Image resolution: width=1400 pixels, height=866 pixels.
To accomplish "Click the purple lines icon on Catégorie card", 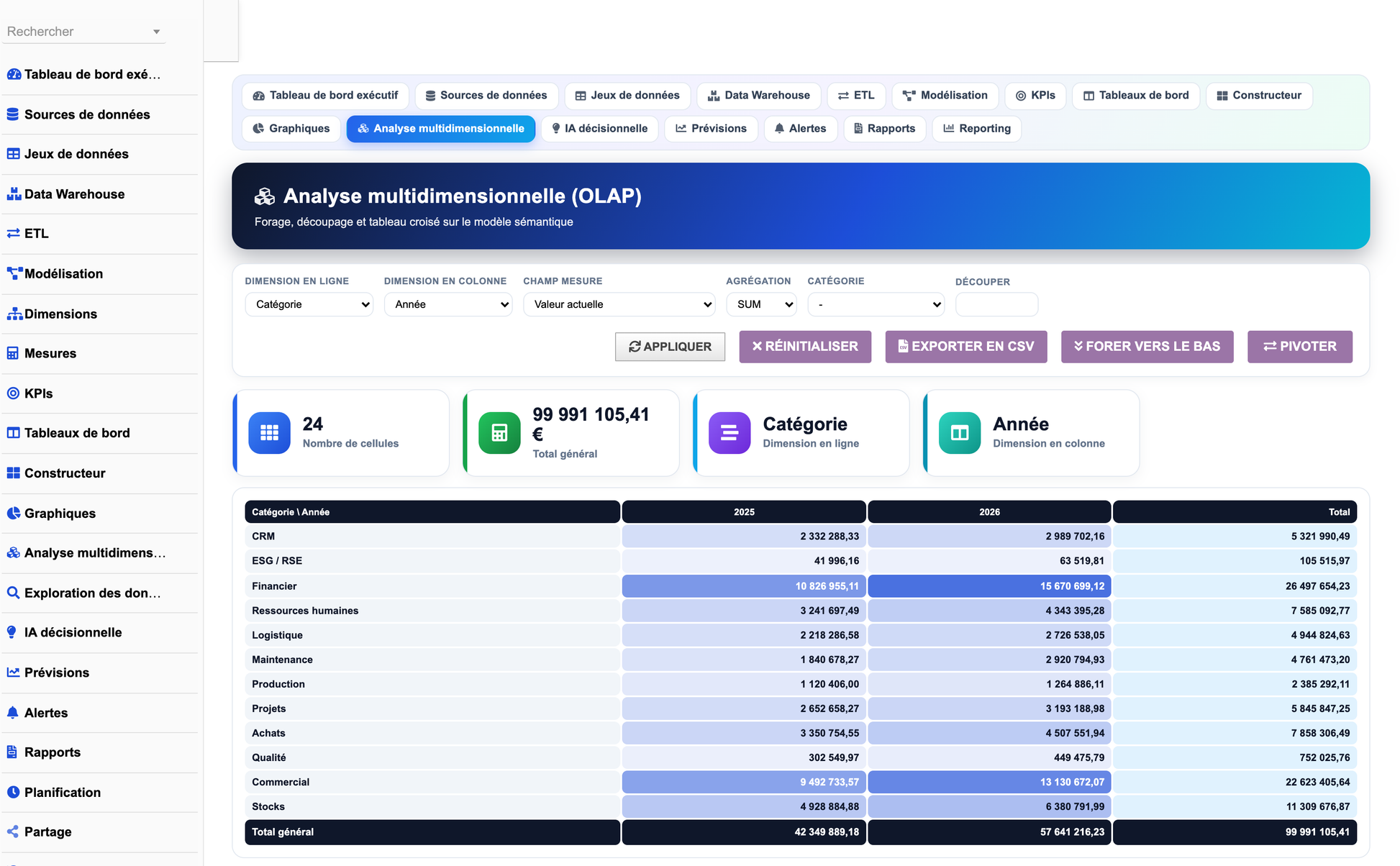I will pyautogui.click(x=729, y=432).
